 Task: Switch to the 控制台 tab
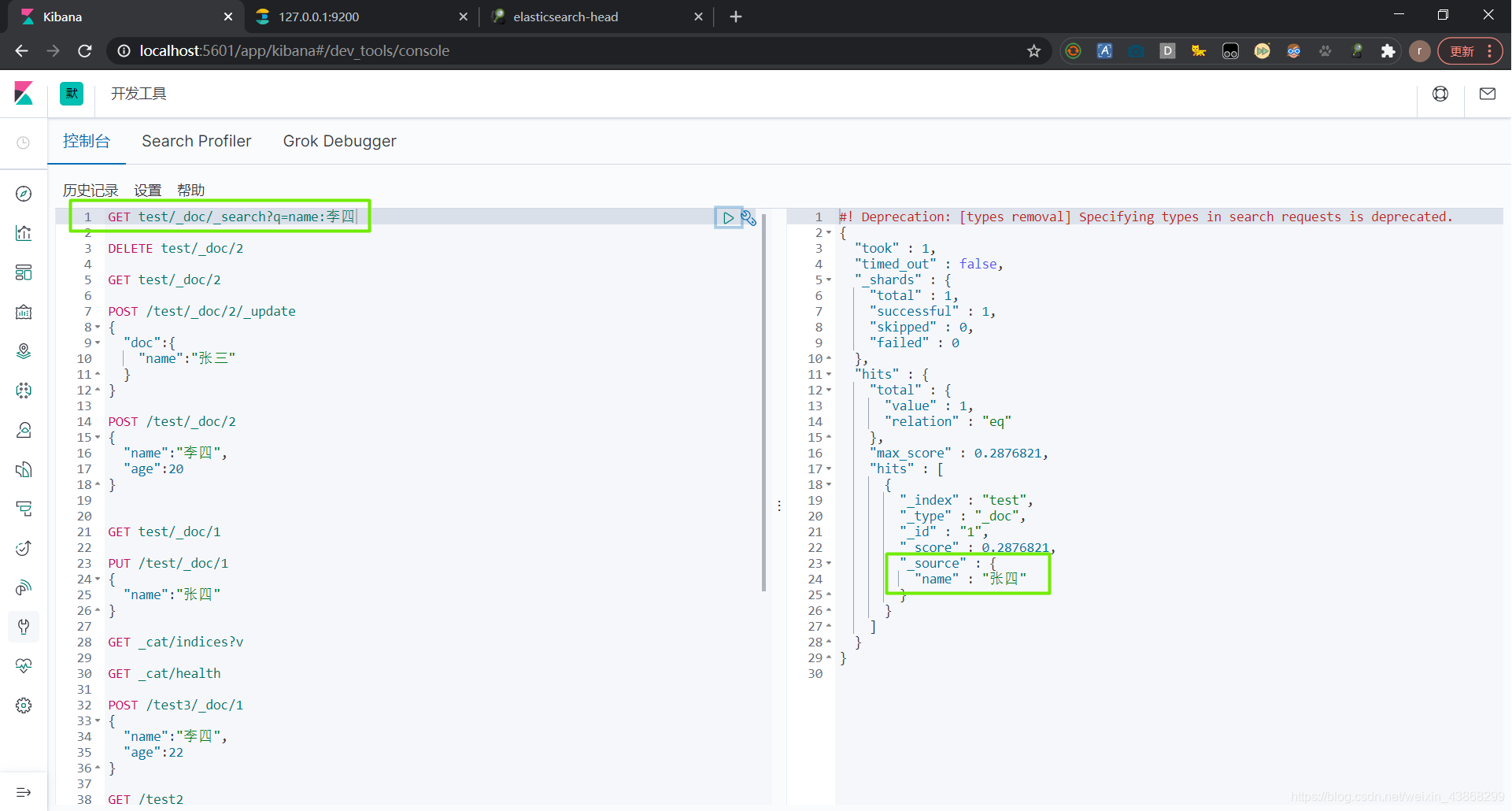[87, 141]
